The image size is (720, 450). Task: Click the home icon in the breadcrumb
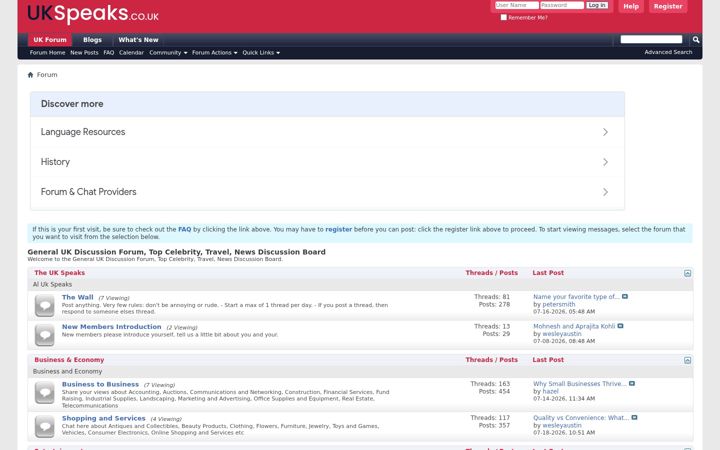click(30, 75)
